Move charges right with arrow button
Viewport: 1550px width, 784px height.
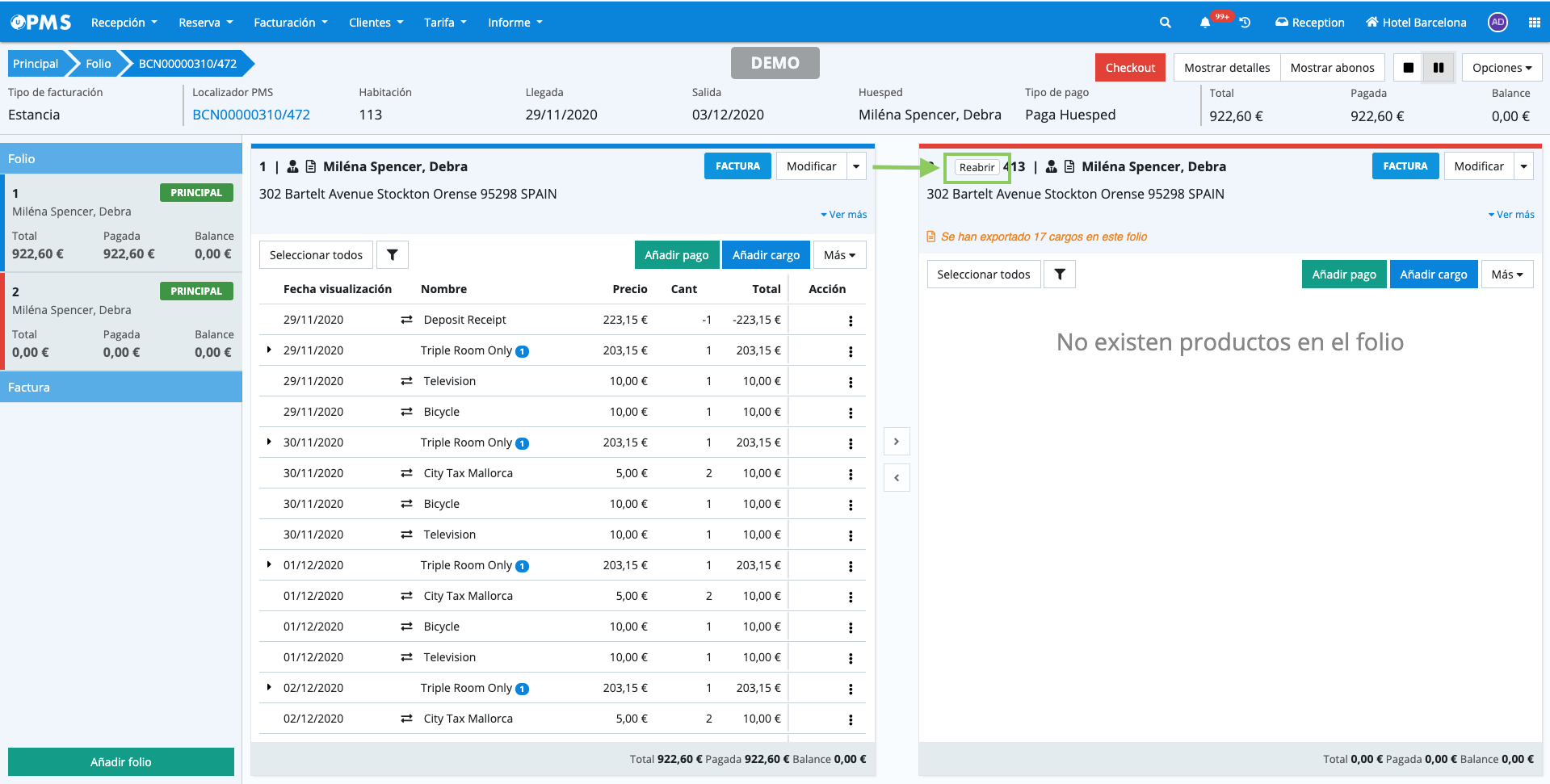(897, 442)
